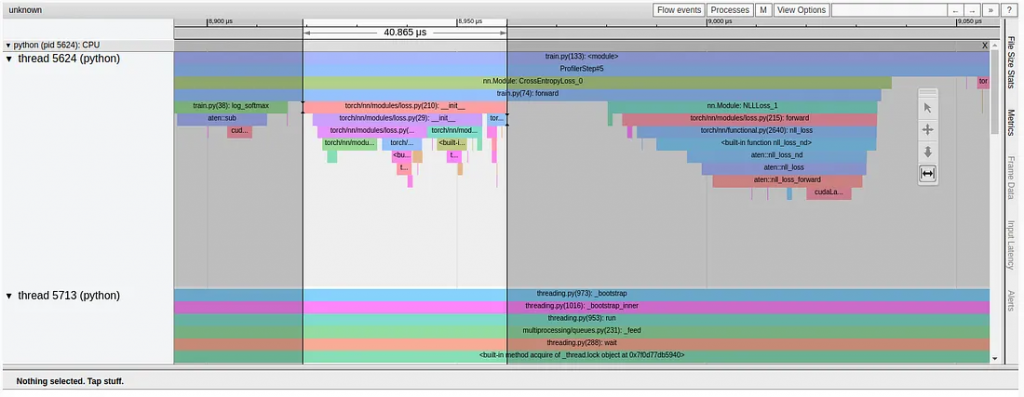Collapse the python pid 5624 process
The height and width of the screenshot is (397, 1024).
(8, 46)
